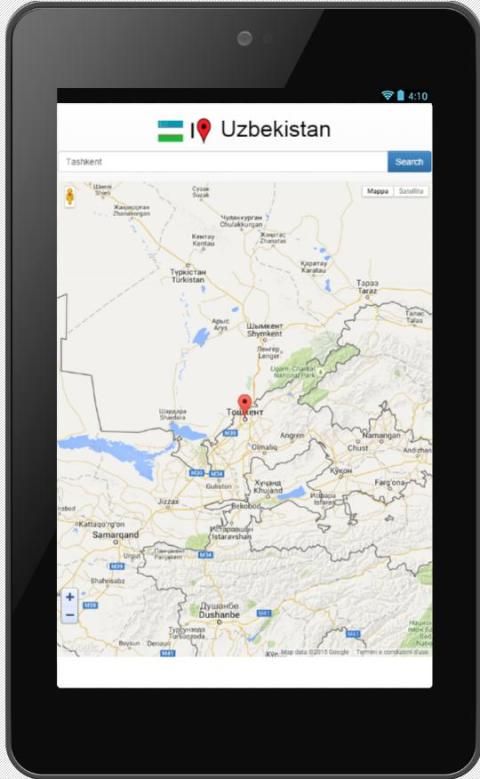Click the Samarqand city label
Screen dimensions: 480x779
coord(115,535)
